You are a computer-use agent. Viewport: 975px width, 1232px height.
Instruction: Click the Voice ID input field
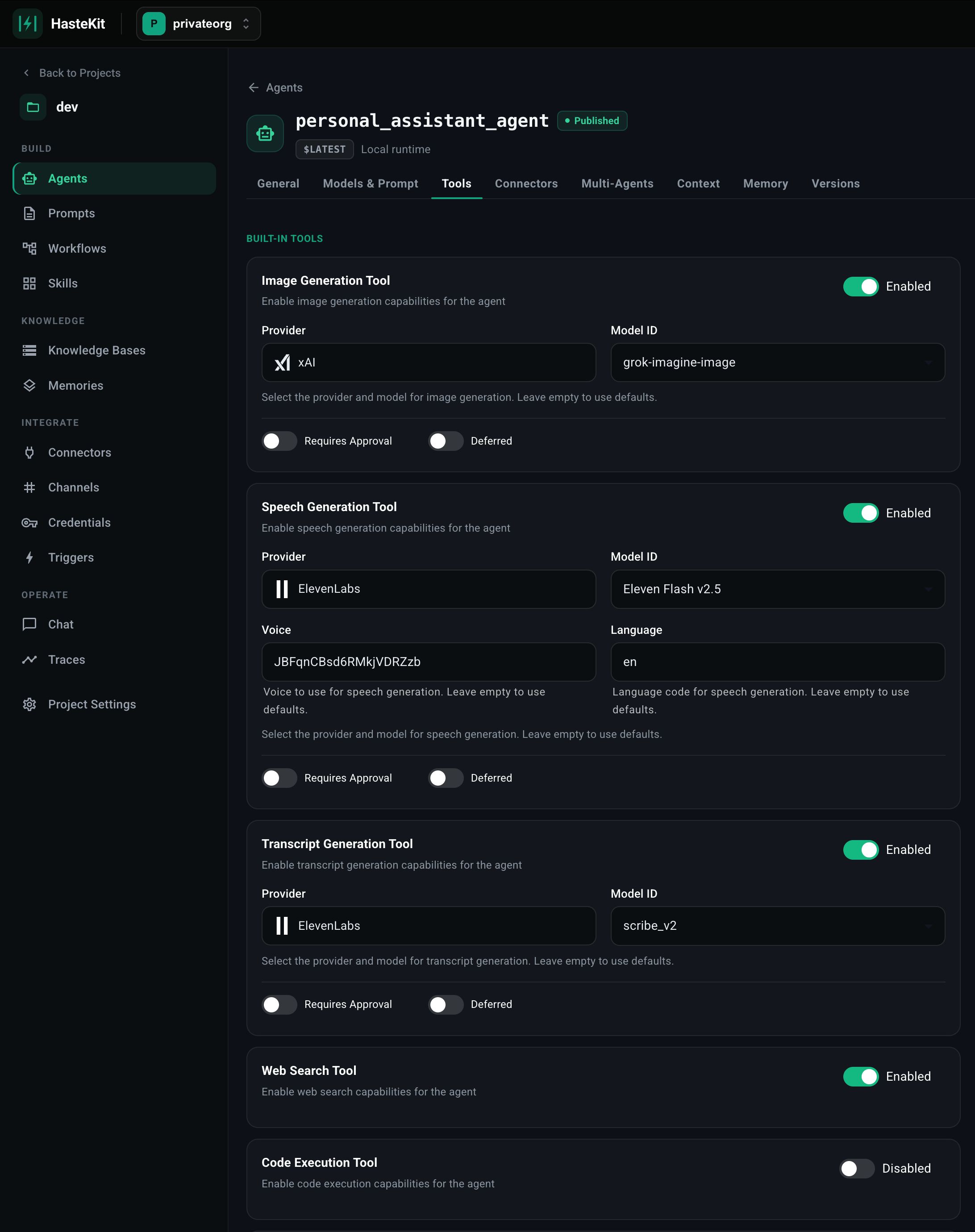pyautogui.click(x=429, y=662)
